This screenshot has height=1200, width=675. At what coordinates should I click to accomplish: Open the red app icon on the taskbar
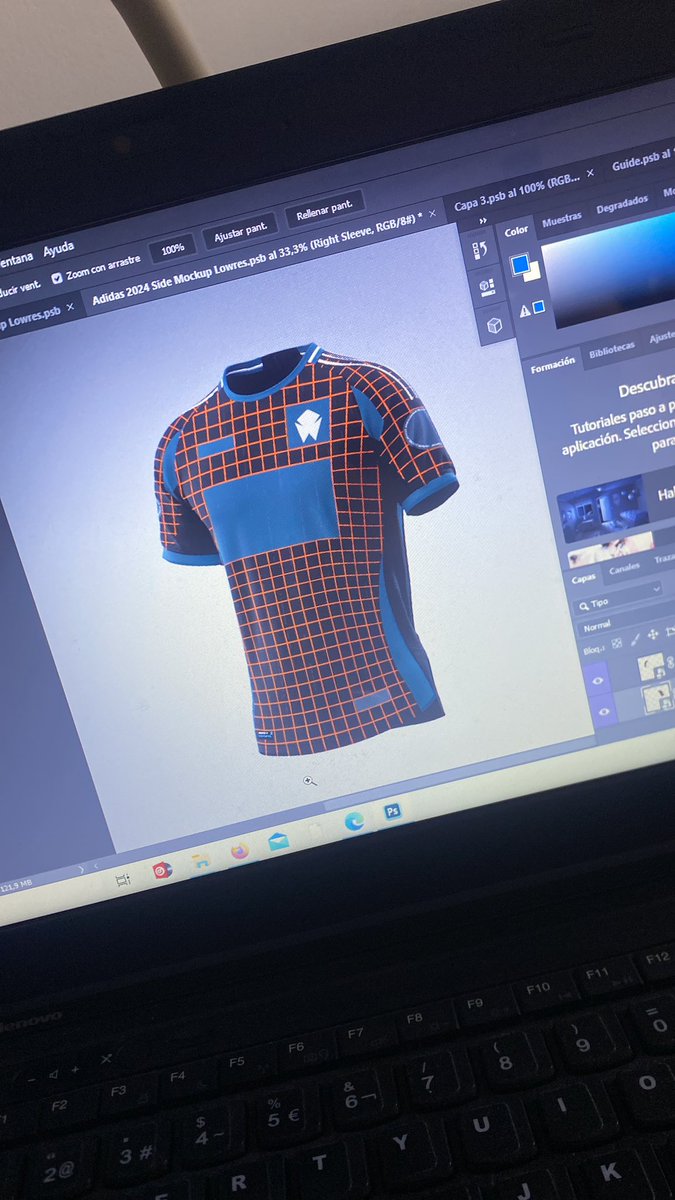tap(162, 869)
